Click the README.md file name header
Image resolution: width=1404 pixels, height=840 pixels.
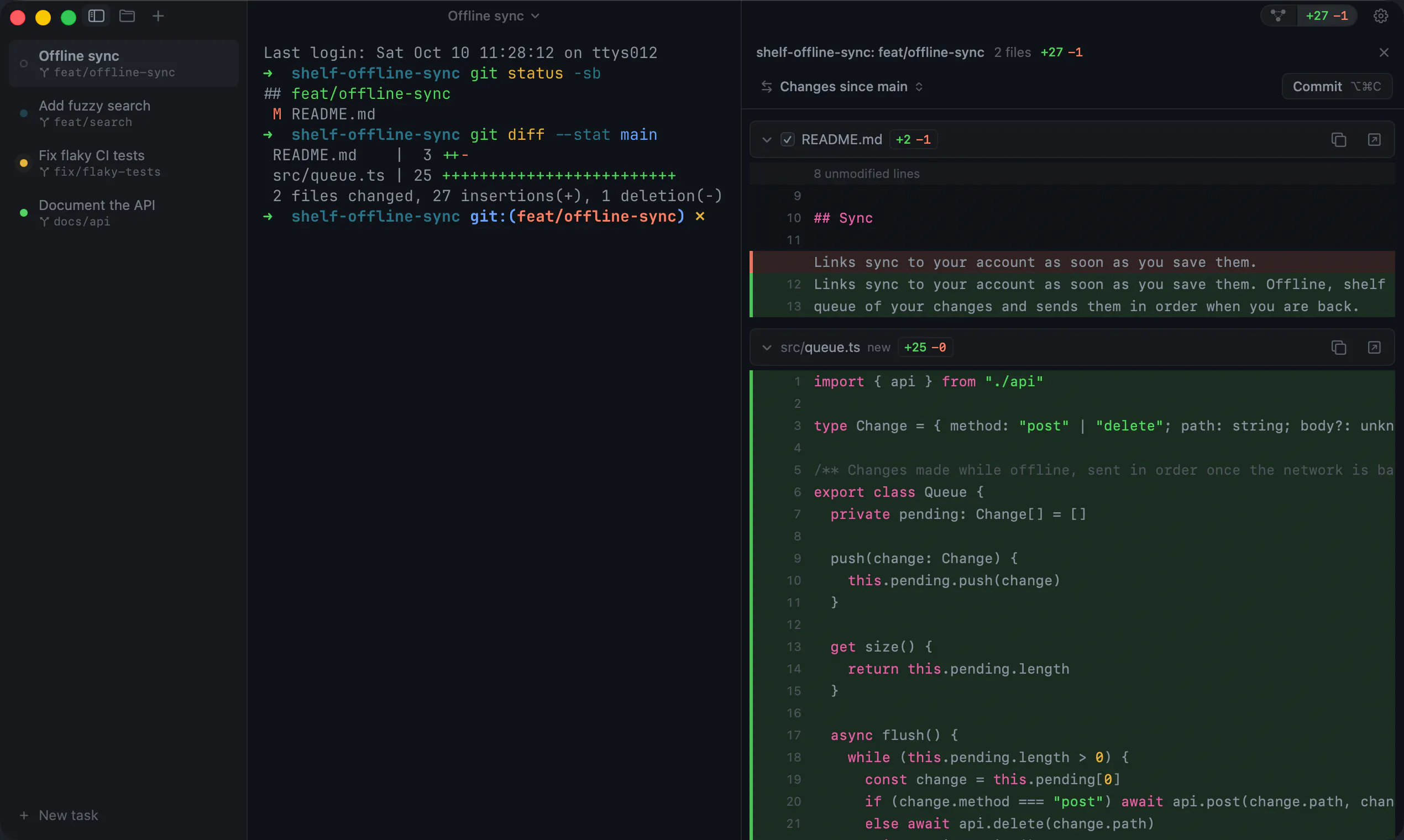click(x=841, y=139)
